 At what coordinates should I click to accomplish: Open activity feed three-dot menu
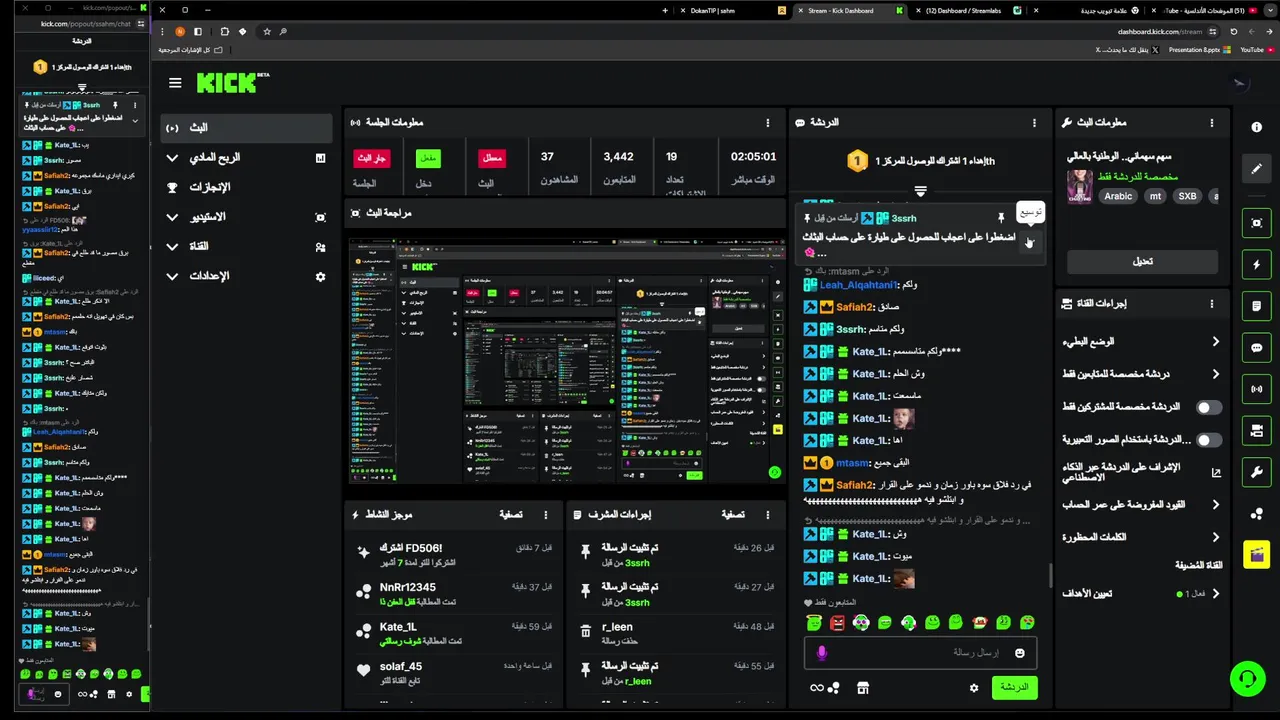[546, 515]
